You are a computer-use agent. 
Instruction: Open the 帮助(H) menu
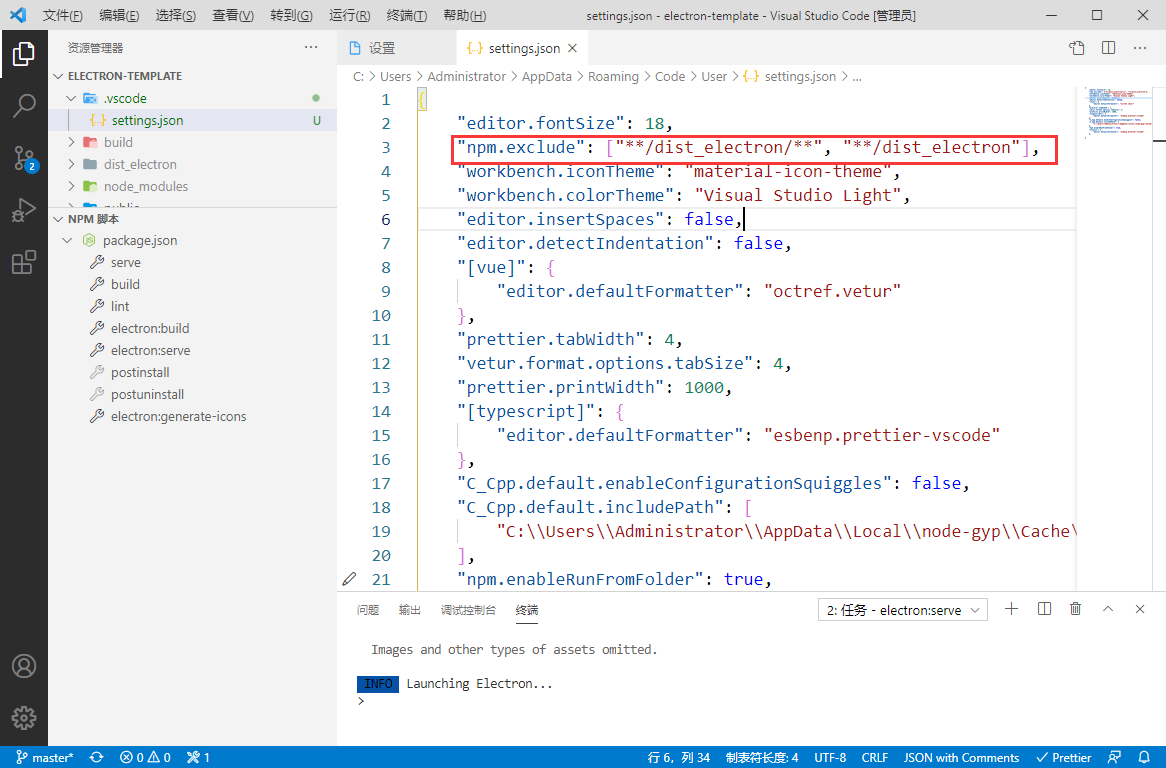coord(464,16)
